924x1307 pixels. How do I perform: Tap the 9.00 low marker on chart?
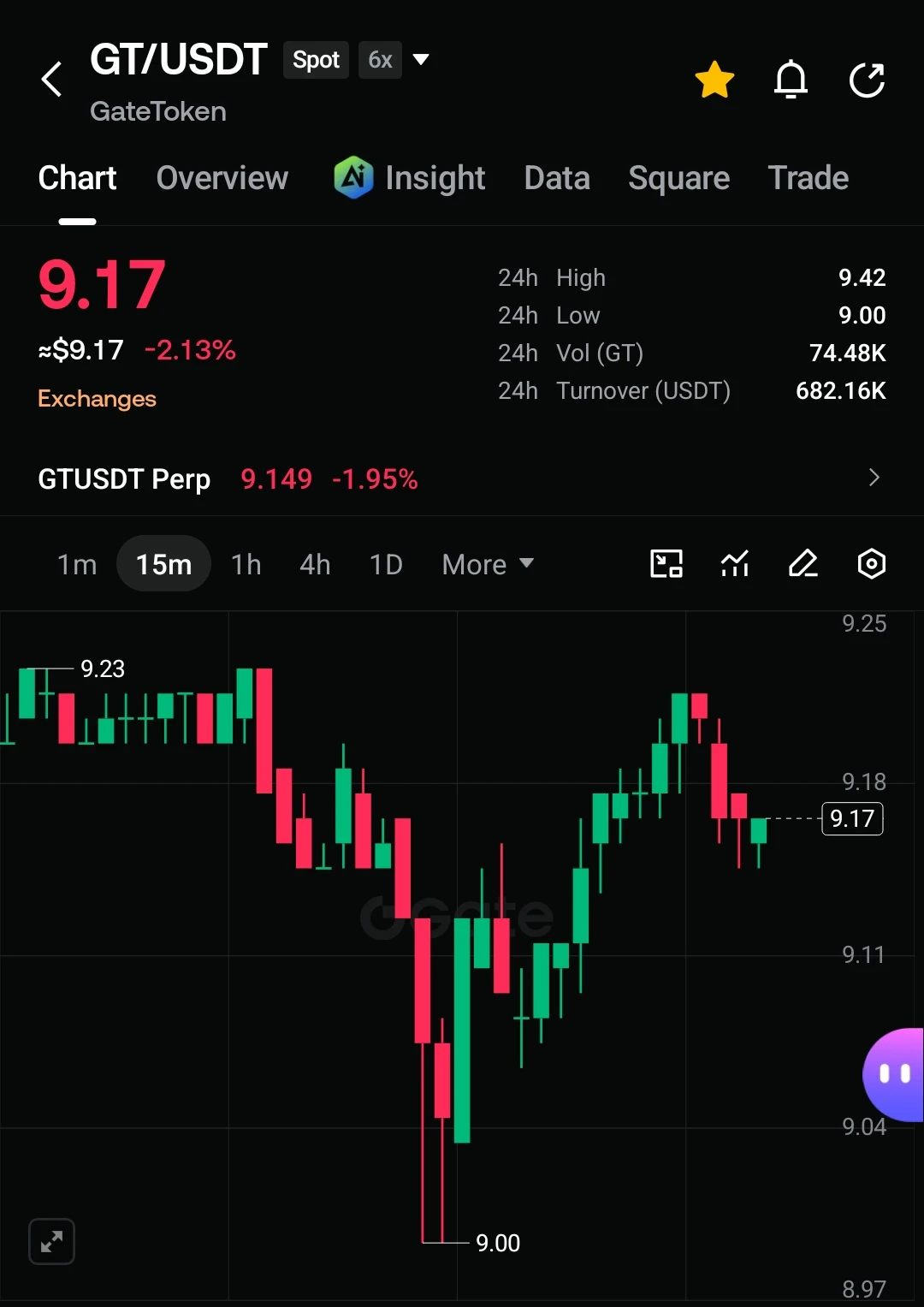[498, 1243]
